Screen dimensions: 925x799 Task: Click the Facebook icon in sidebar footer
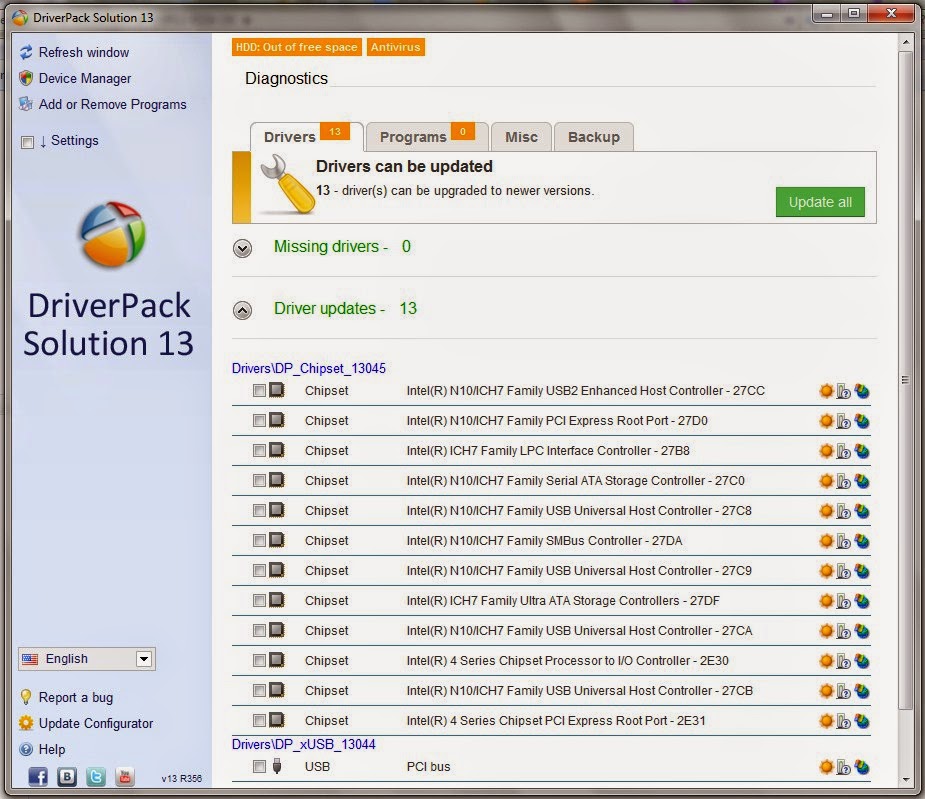click(x=38, y=777)
